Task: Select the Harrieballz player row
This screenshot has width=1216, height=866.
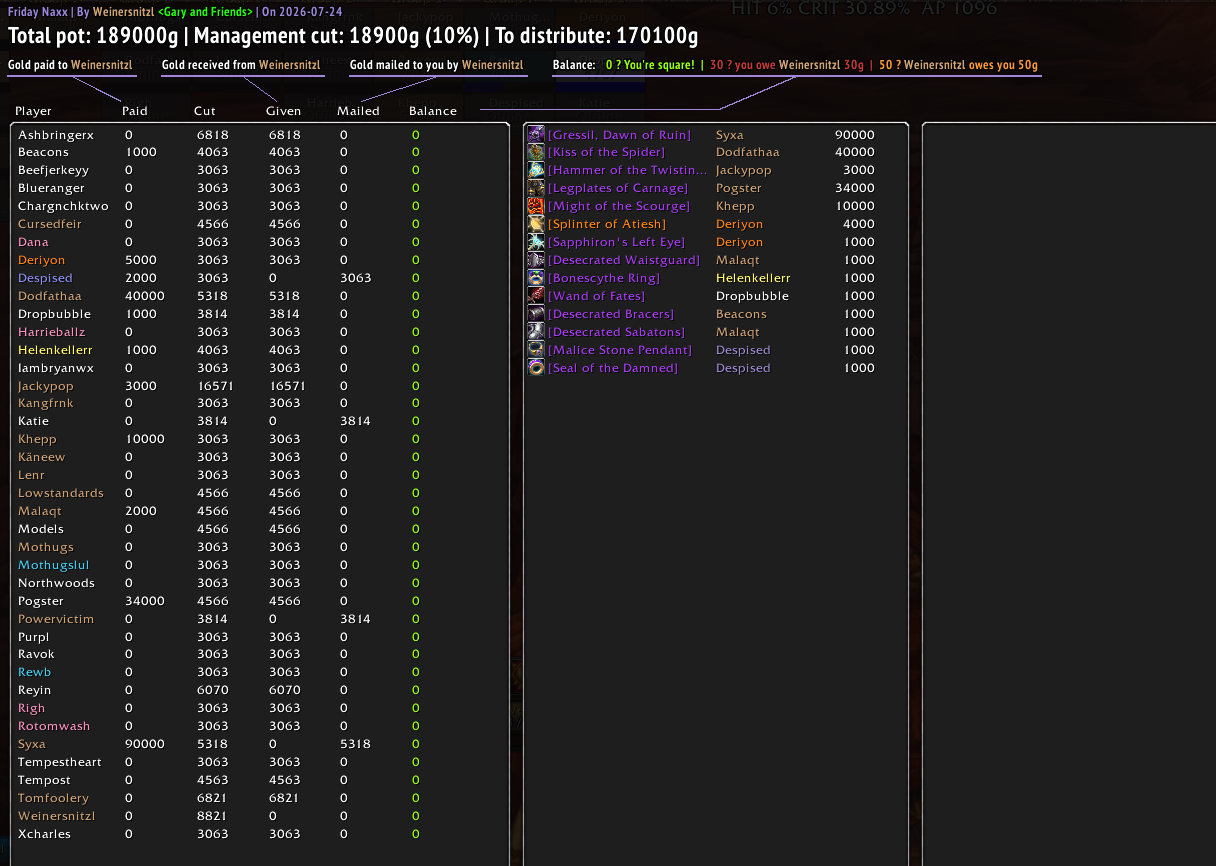Action: tap(260, 332)
